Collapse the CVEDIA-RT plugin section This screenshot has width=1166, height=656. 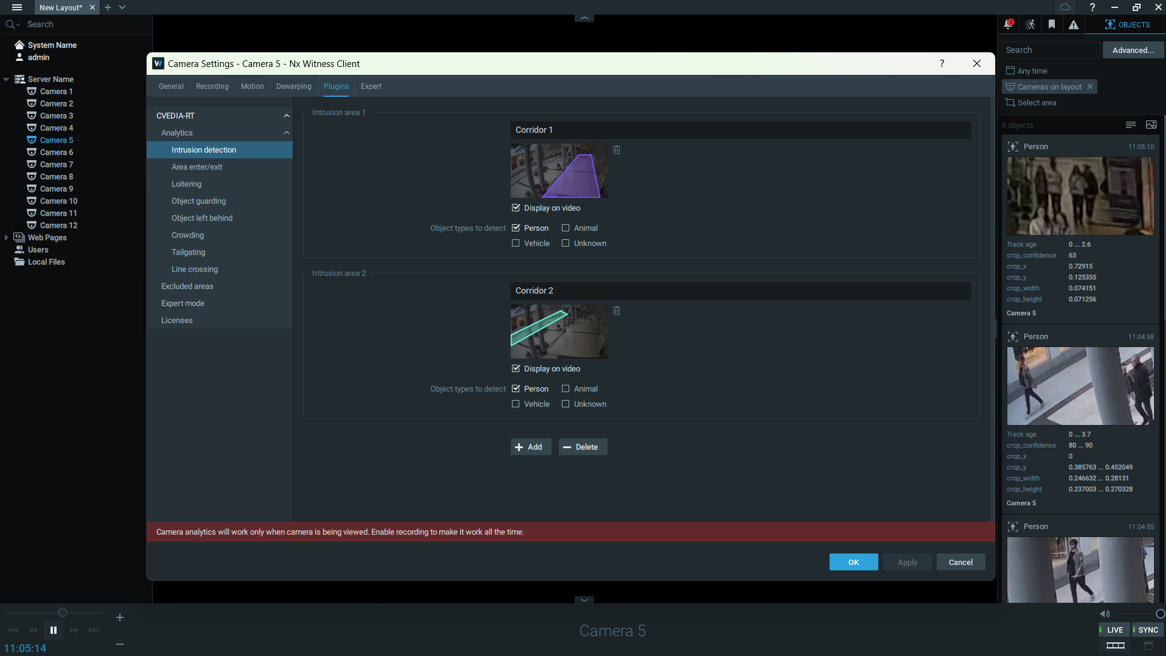(286, 116)
